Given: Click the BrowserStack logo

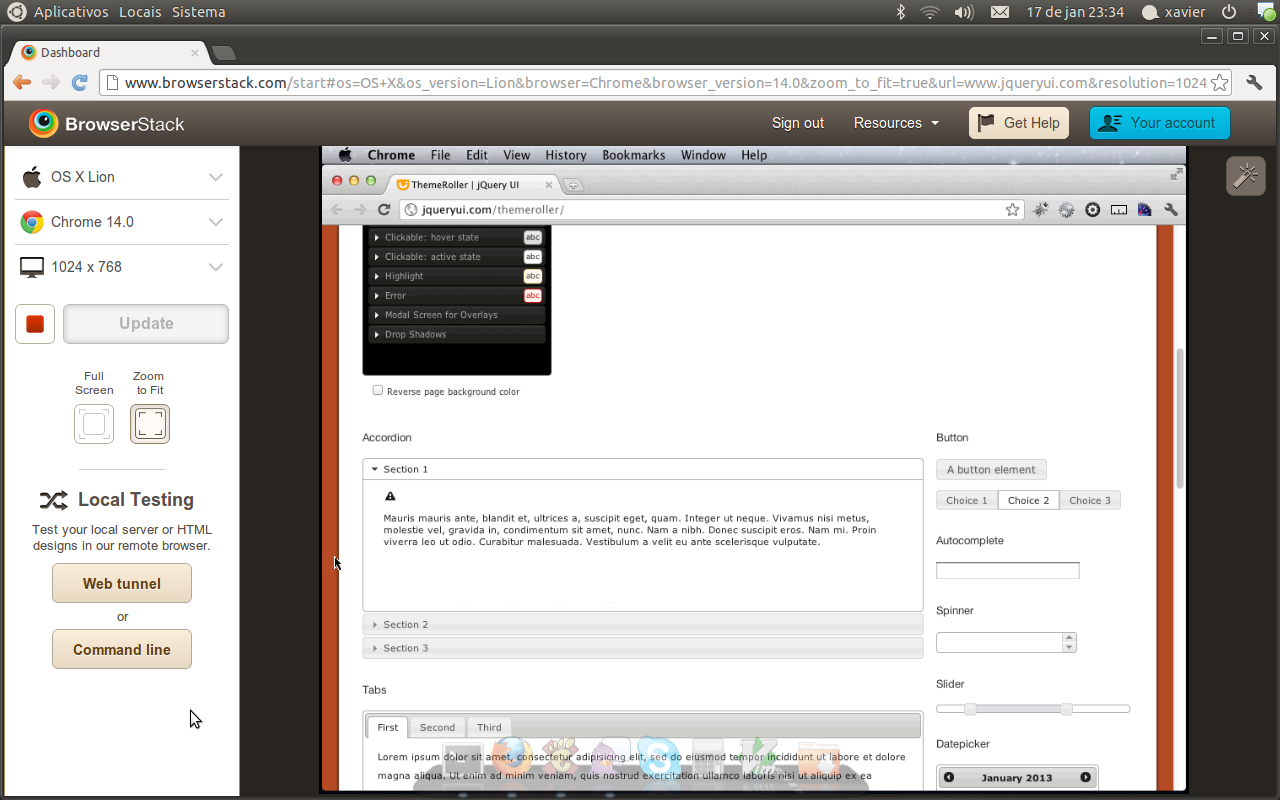Looking at the screenshot, I should [x=107, y=123].
